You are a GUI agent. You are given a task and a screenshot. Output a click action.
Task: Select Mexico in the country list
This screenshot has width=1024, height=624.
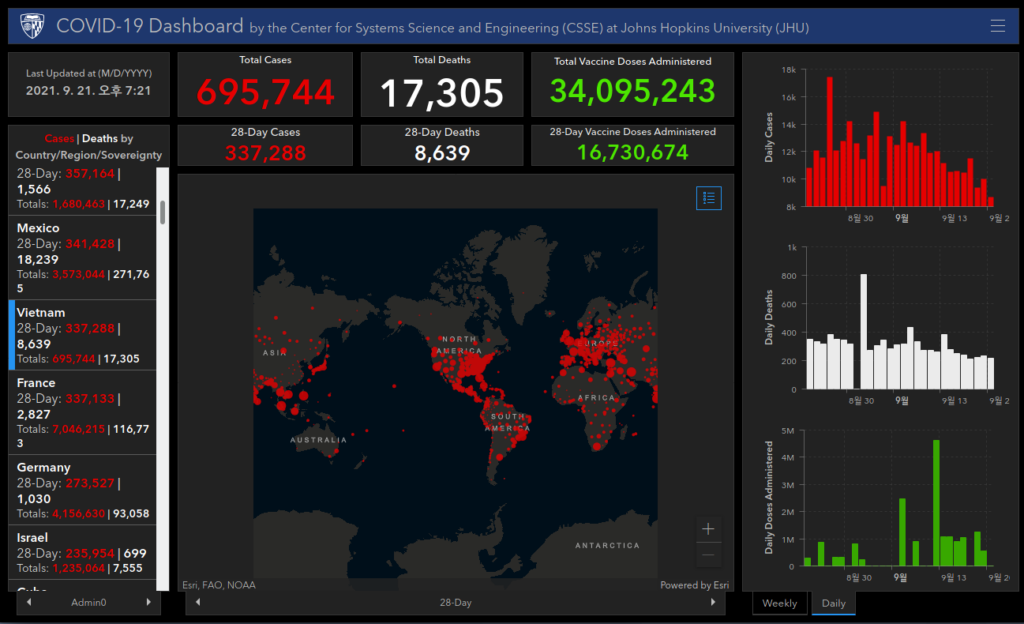click(82, 258)
